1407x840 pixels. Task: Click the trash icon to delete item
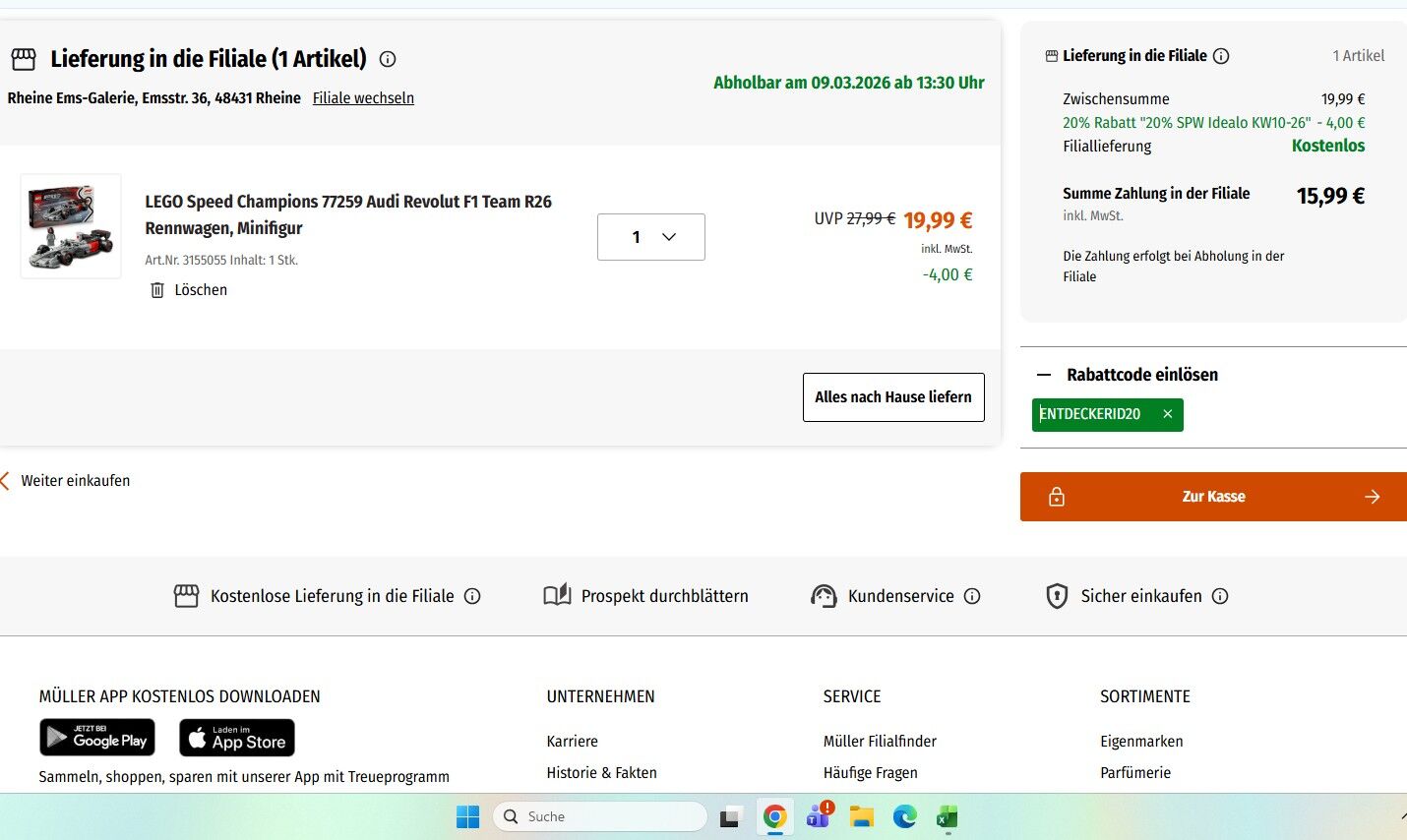157,290
